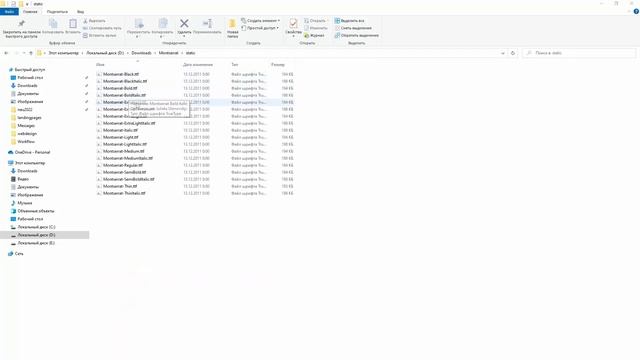Open the Help question mark icon

coord(636,12)
